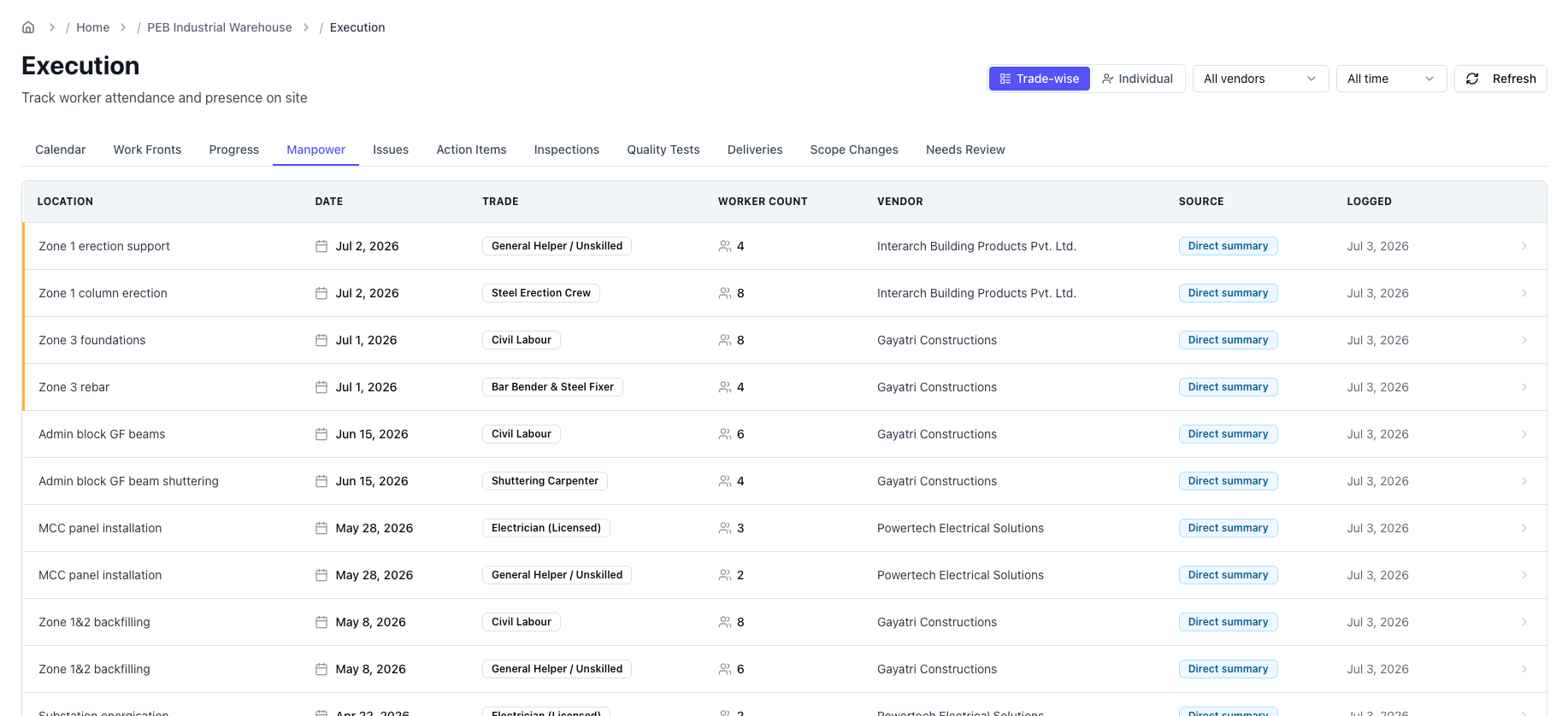1568x716 pixels.
Task: Click workers icon in Bar Bender & Steel Fixer row
Action: pos(725,387)
